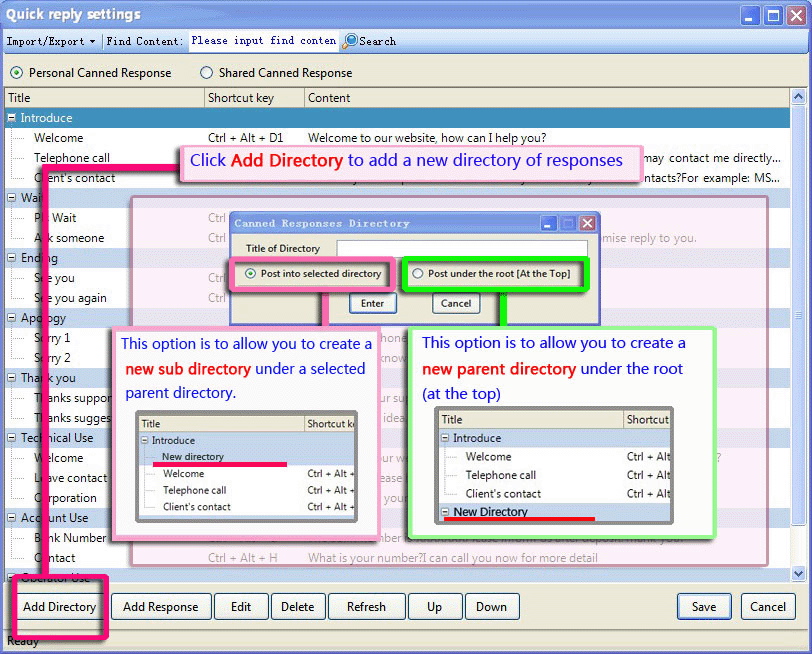Image resolution: width=812 pixels, height=654 pixels.
Task: Minimize the Quick reply settings window
Action: (x=749, y=16)
